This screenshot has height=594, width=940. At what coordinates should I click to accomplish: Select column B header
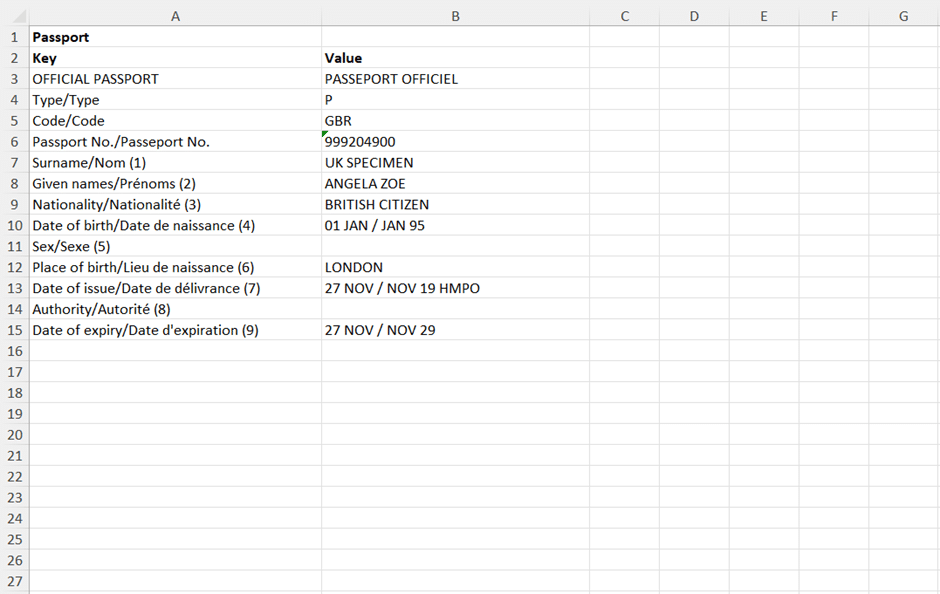point(455,15)
